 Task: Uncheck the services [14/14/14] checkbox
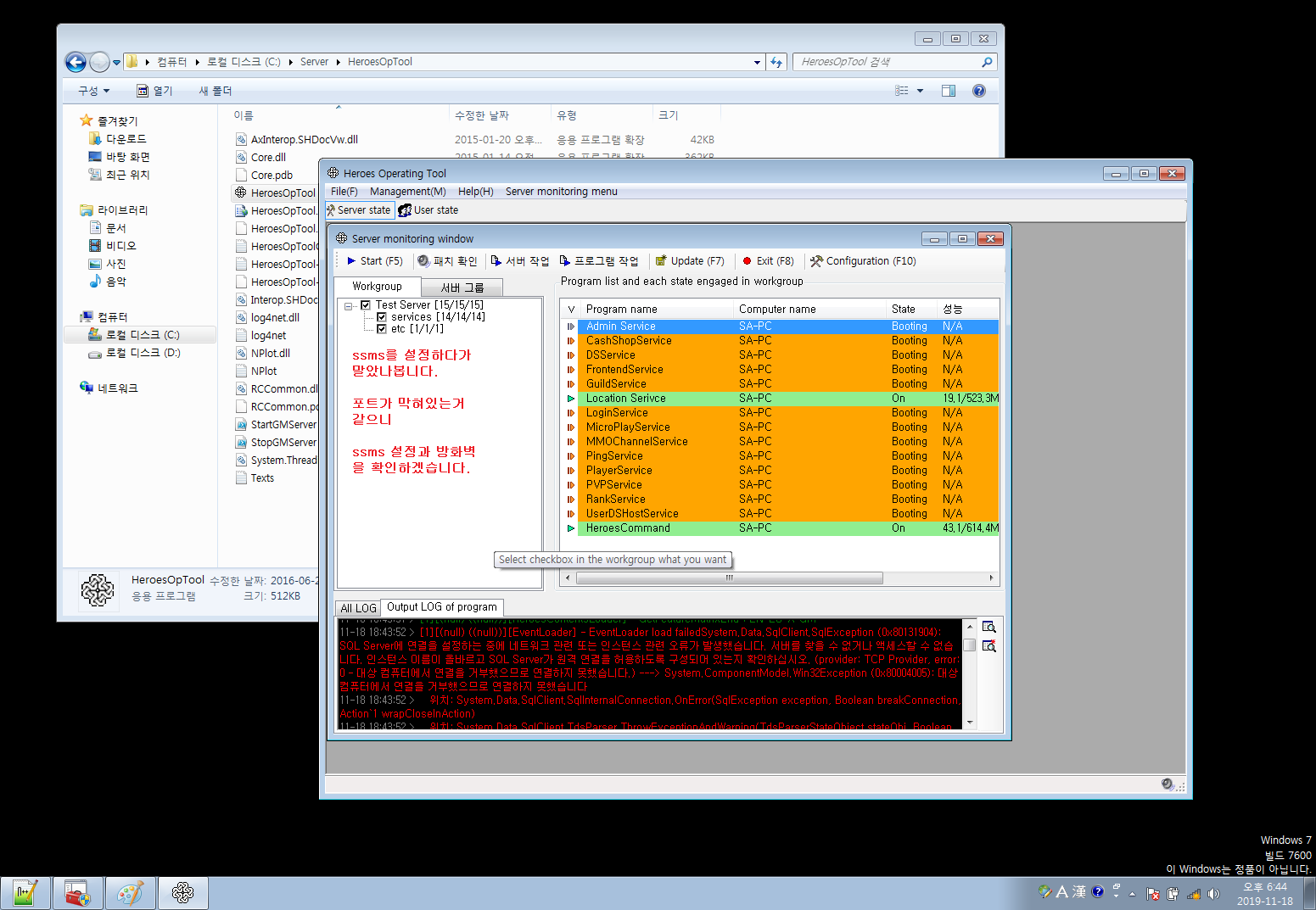tap(382, 317)
